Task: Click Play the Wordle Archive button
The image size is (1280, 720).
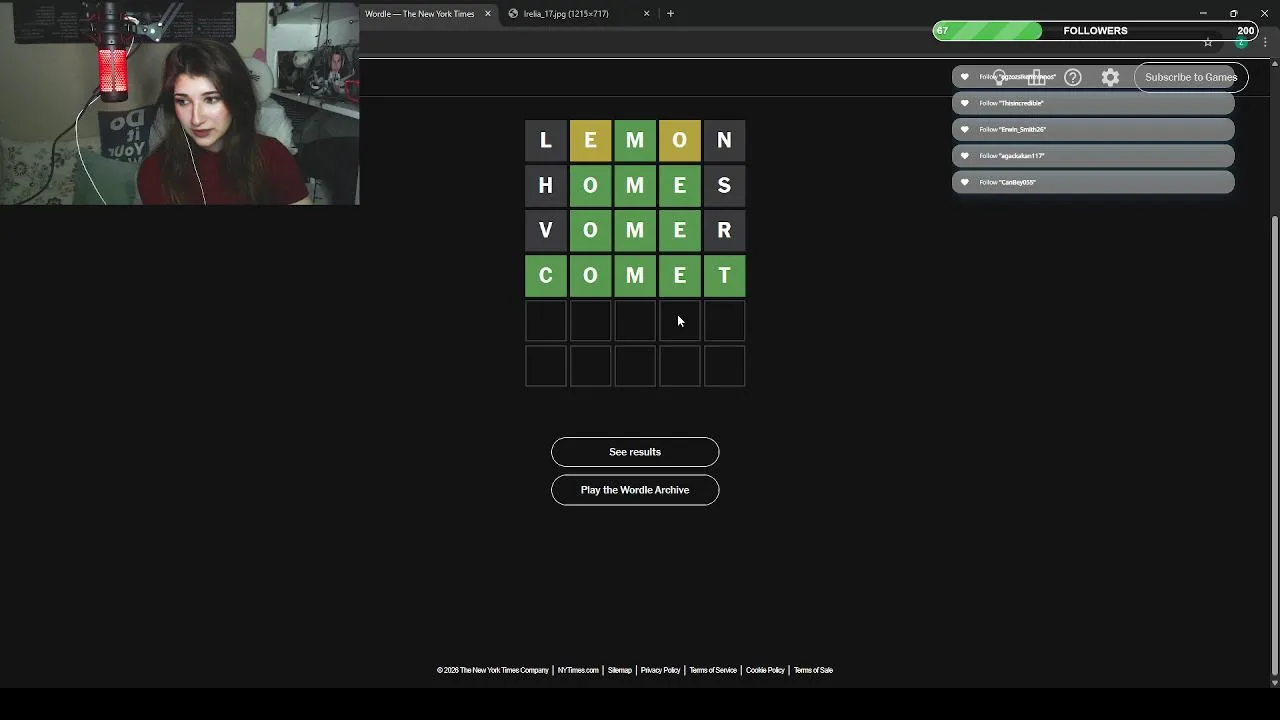Action: (635, 490)
